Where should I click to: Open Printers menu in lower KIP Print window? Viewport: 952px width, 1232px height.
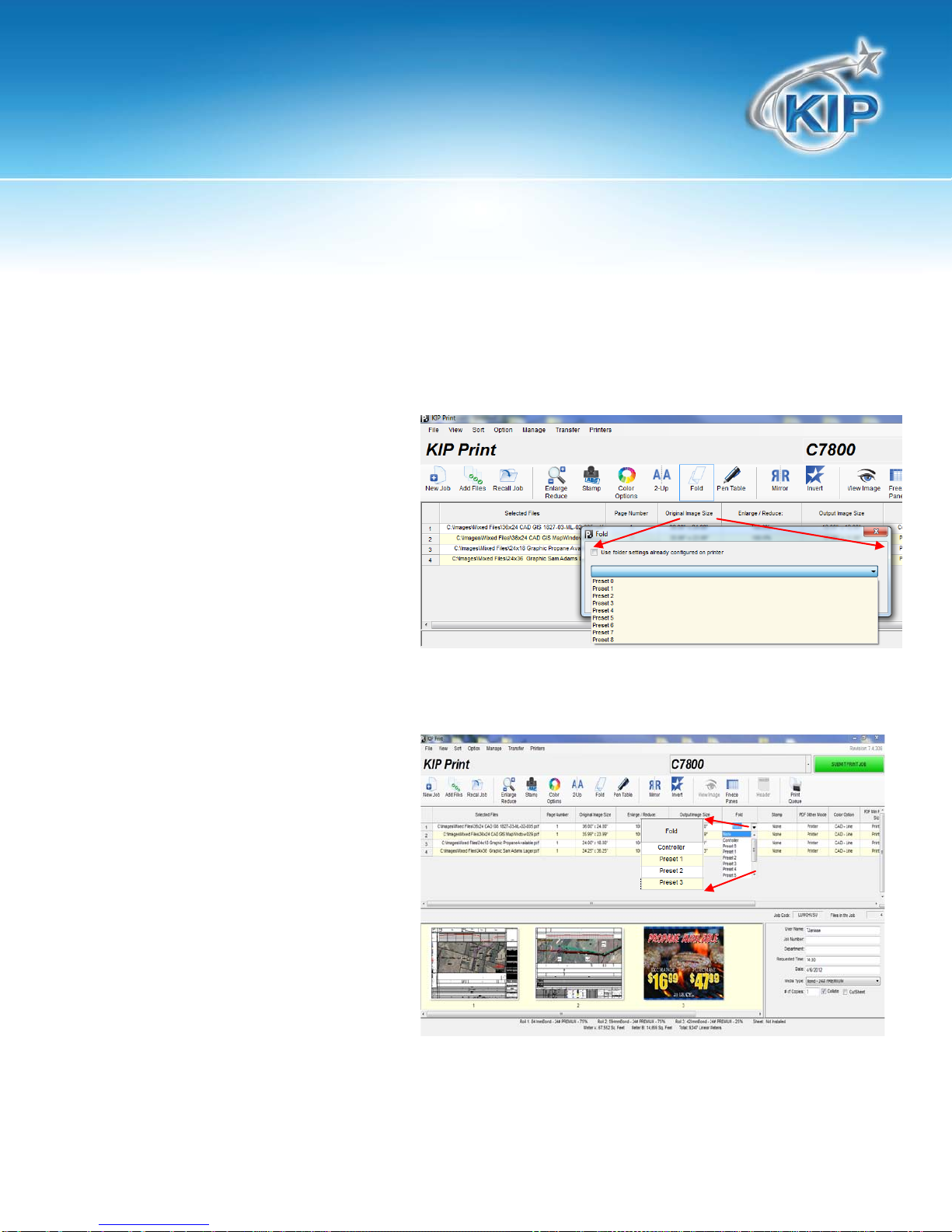(537, 749)
